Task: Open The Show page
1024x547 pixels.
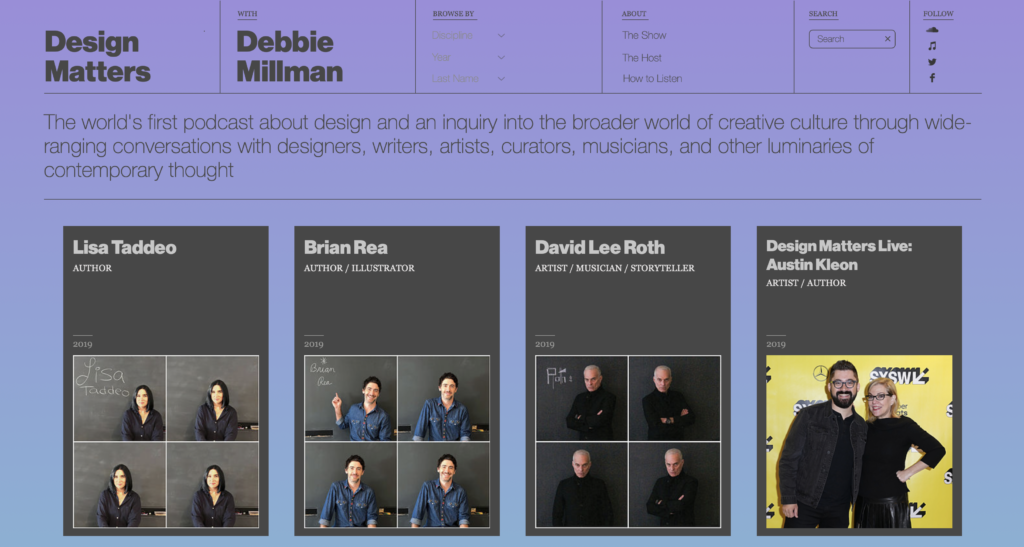Action: [644, 35]
